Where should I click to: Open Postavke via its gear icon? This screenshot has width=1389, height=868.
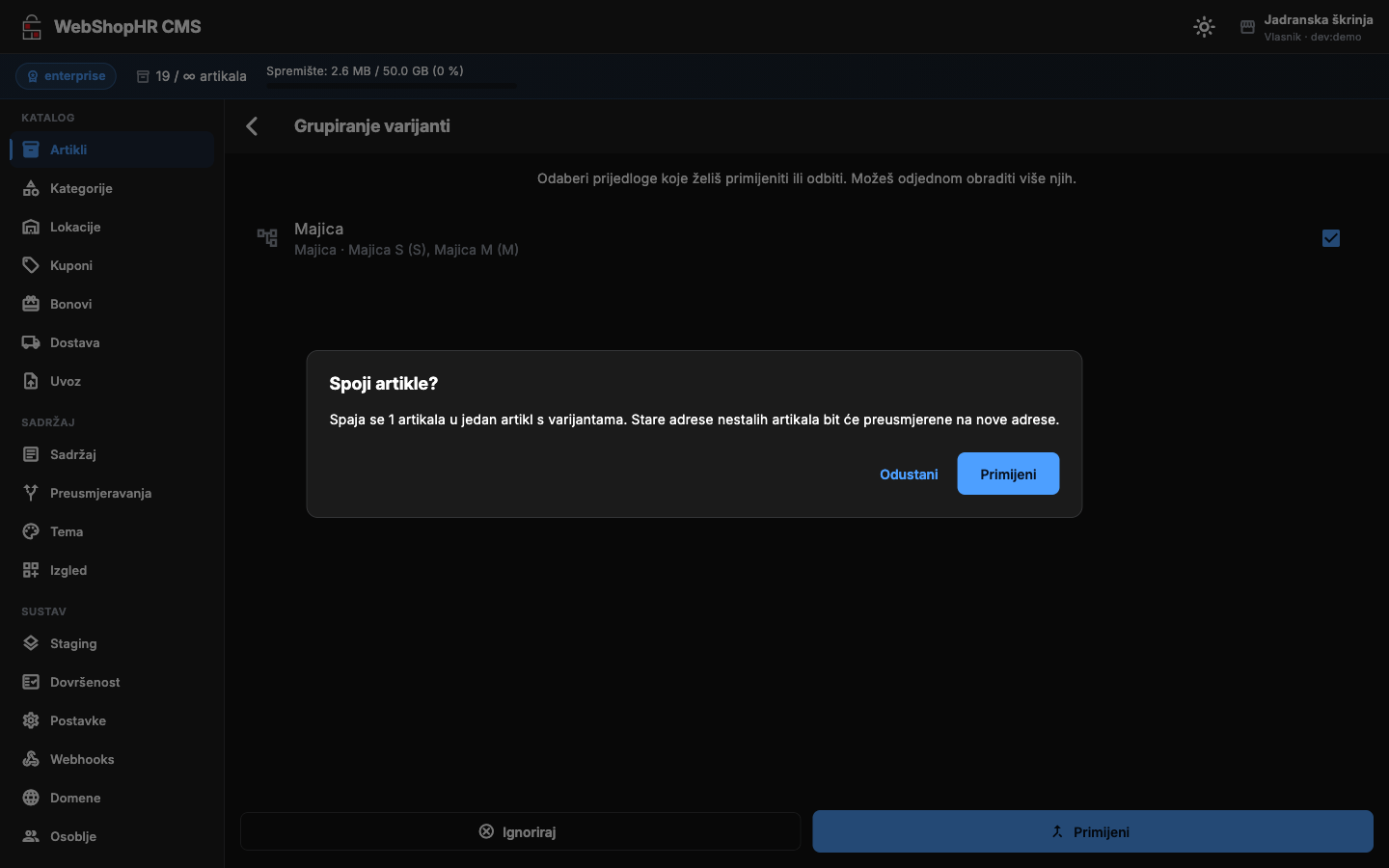[x=31, y=720]
